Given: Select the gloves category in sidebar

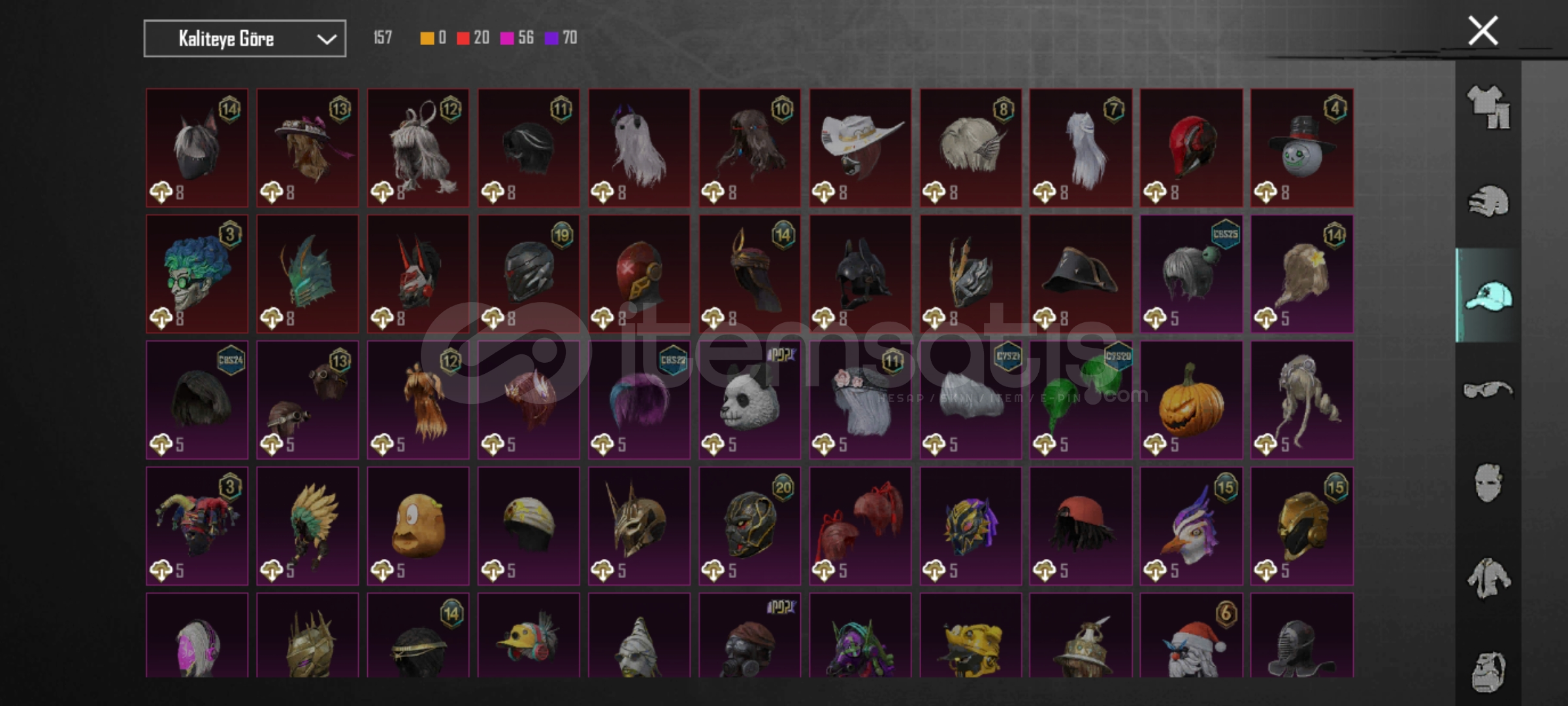Looking at the screenshot, I should (x=1488, y=201).
